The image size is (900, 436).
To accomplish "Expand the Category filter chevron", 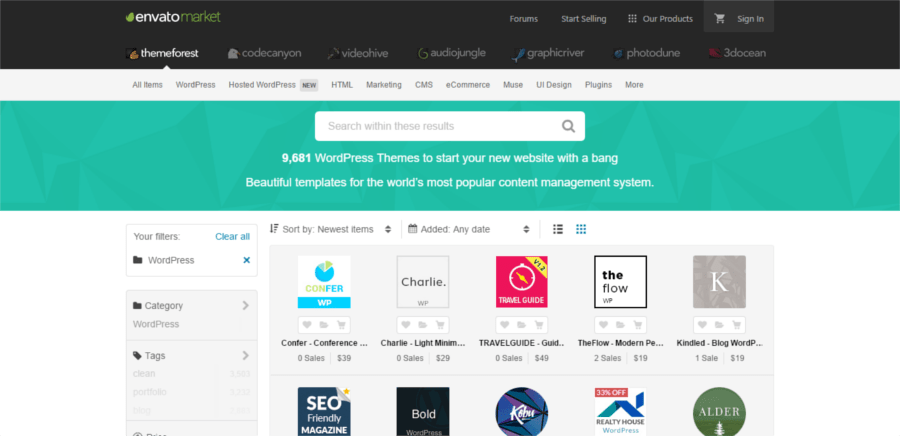I will [246, 306].
